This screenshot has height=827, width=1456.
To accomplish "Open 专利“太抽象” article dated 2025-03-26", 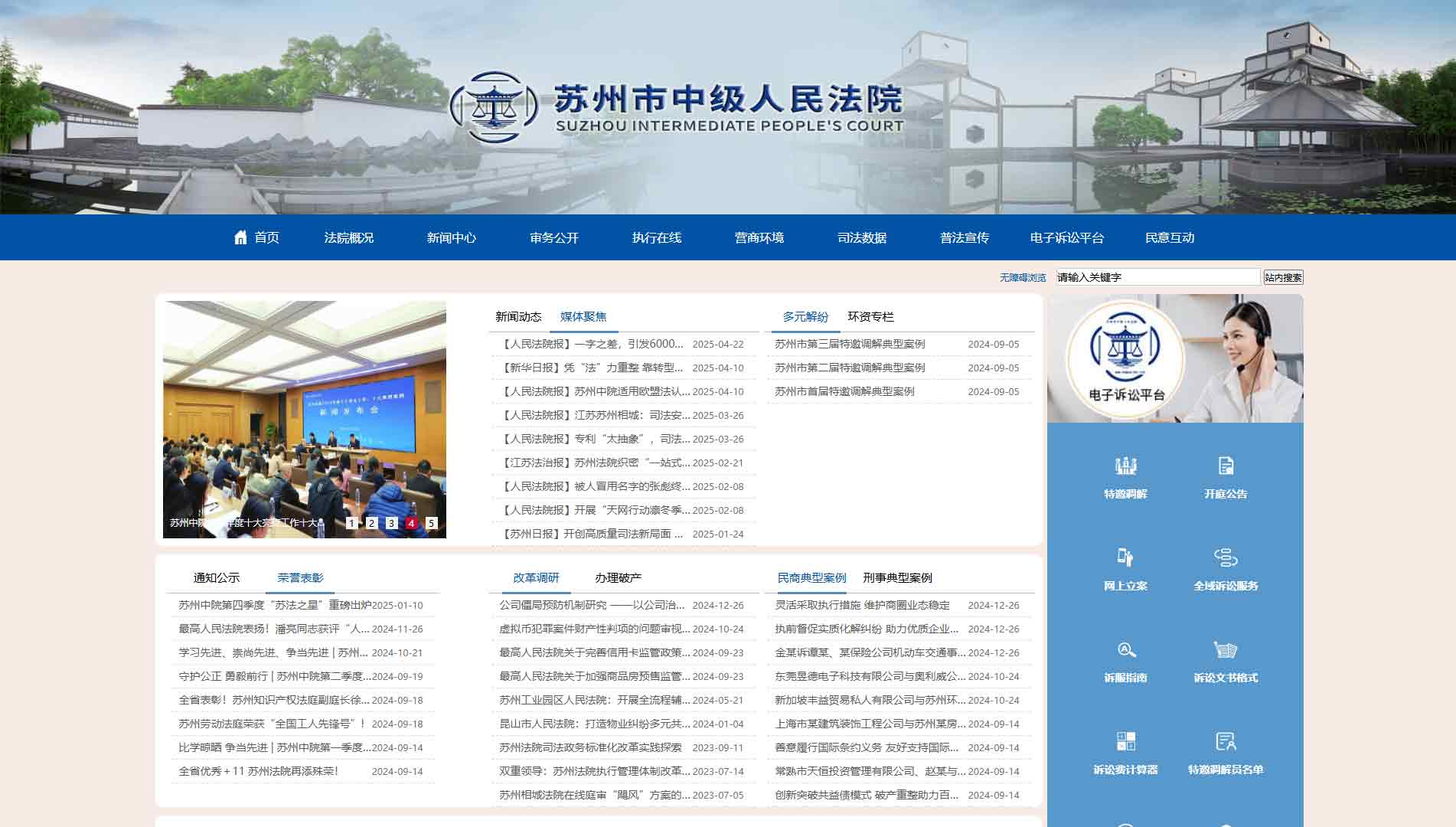I will point(594,439).
